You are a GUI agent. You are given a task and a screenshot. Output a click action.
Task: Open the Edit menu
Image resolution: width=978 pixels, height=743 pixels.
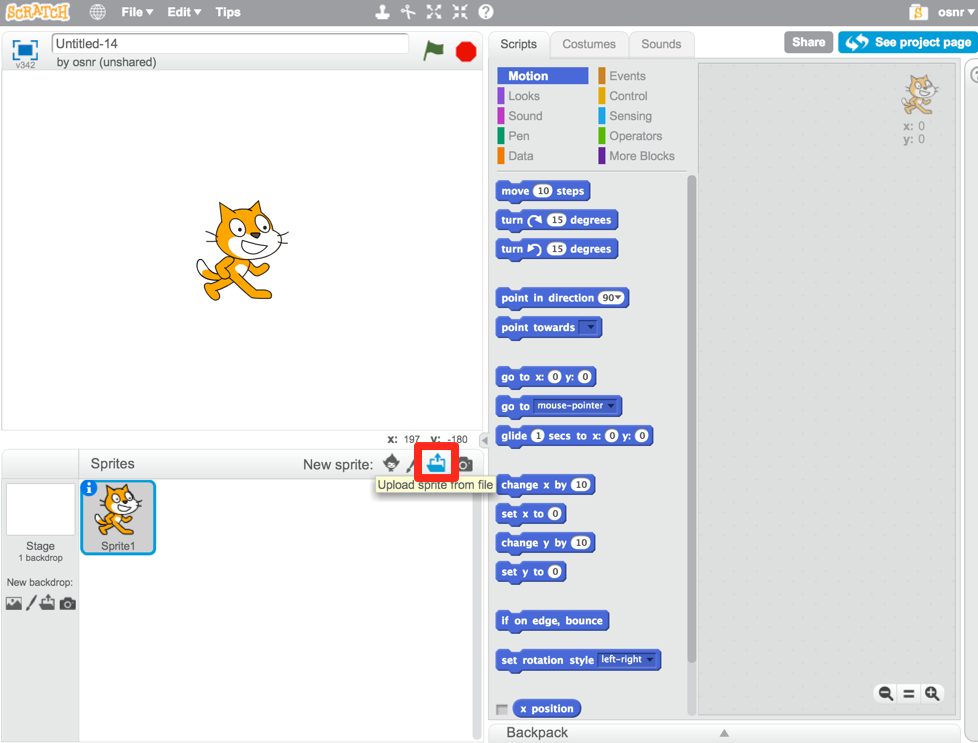pyautogui.click(x=184, y=12)
